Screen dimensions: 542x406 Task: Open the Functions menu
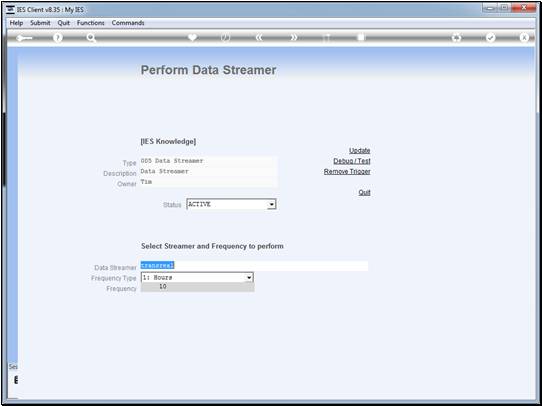pos(91,23)
